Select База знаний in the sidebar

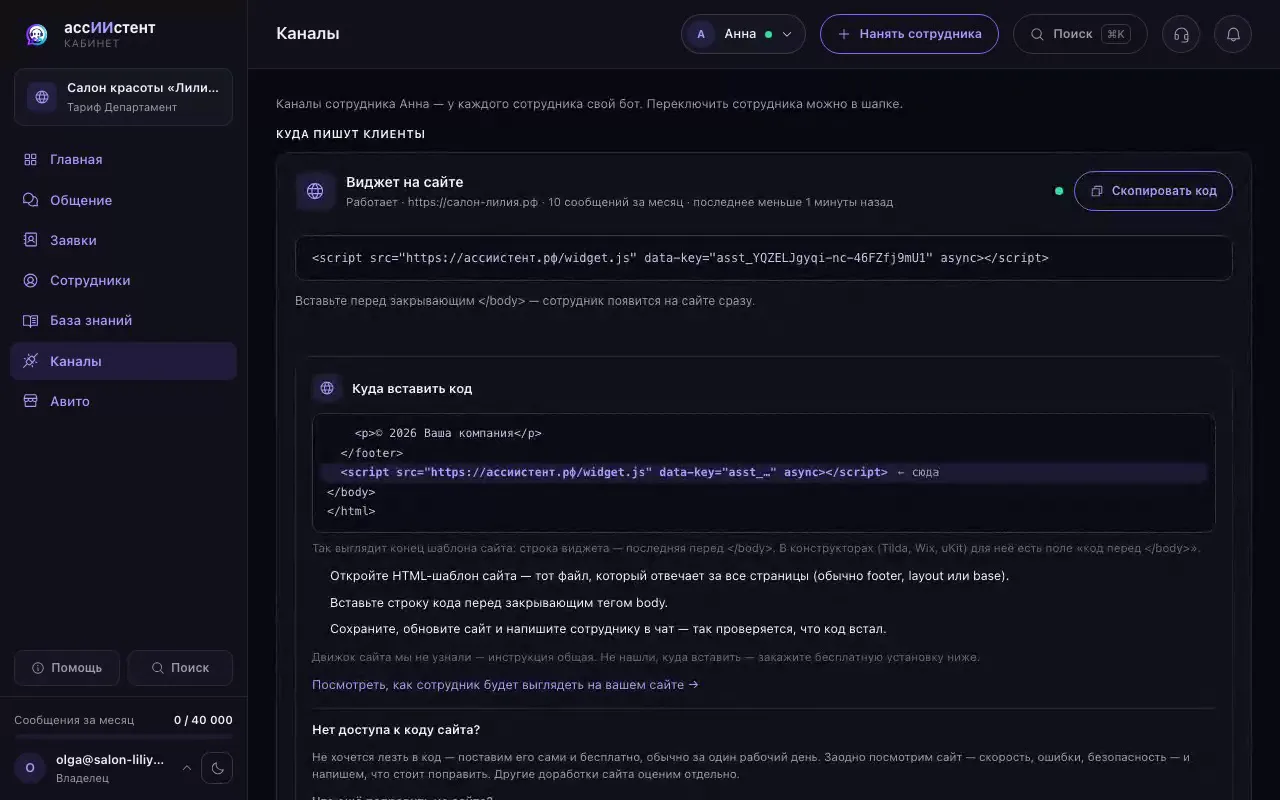click(123, 321)
